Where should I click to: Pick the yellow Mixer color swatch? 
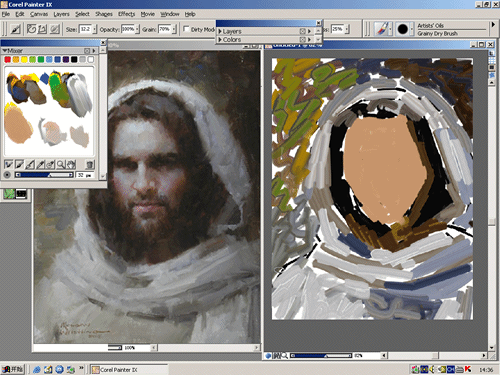point(24,59)
